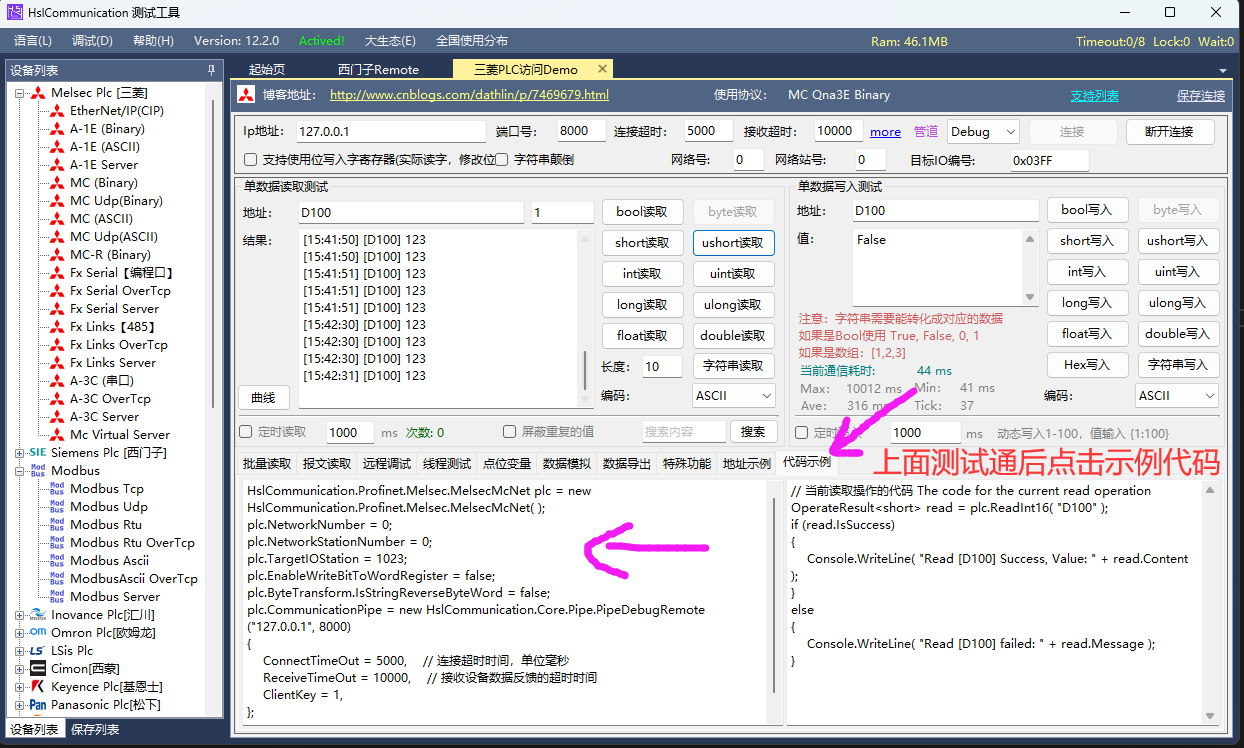Click the icon next to MC-R (Binary)
The image size is (1244, 748).
[x=57, y=255]
